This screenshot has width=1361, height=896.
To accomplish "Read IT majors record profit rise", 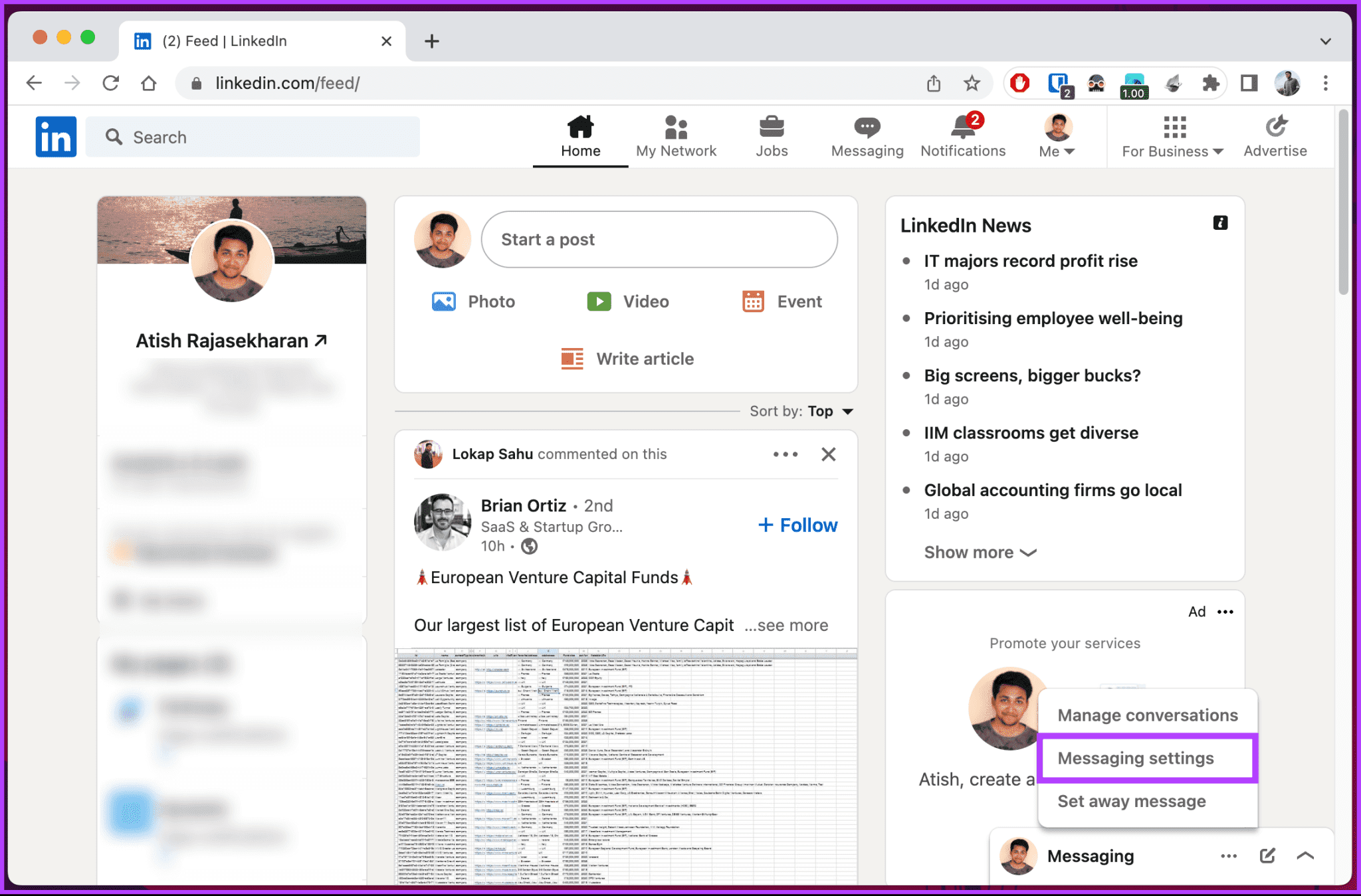I will (1030, 260).
